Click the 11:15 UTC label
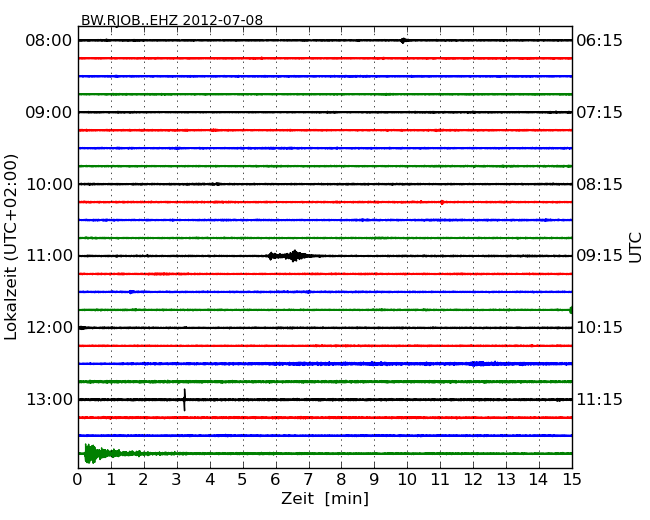This screenshot has width=650, height=520. coord(599,399)
